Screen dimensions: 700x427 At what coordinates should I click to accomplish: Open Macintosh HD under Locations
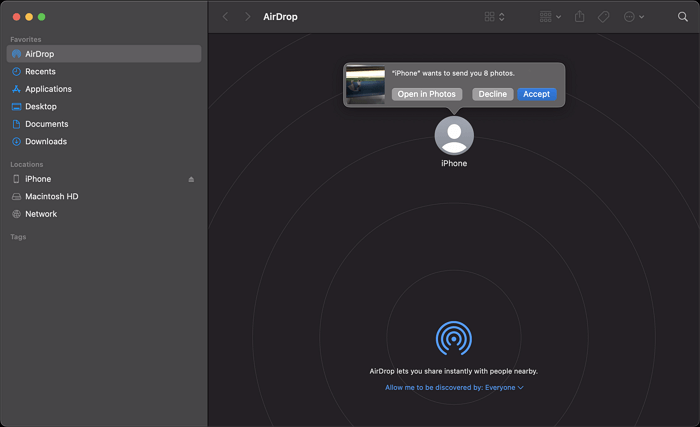(51, 196)
